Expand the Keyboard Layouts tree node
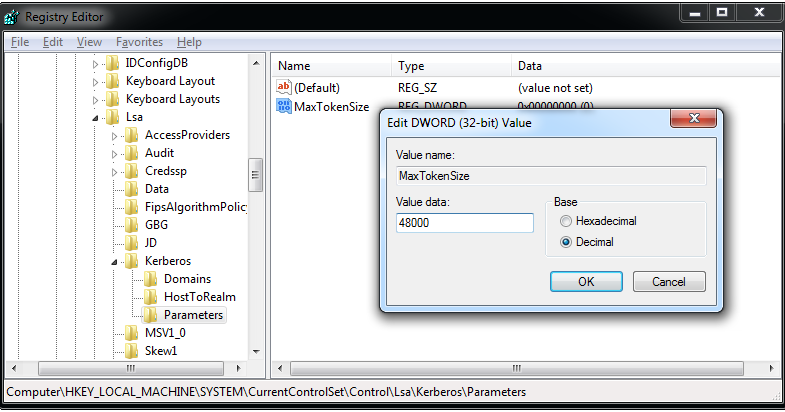Screen dimensions: 785x412 tap(95, 100)
